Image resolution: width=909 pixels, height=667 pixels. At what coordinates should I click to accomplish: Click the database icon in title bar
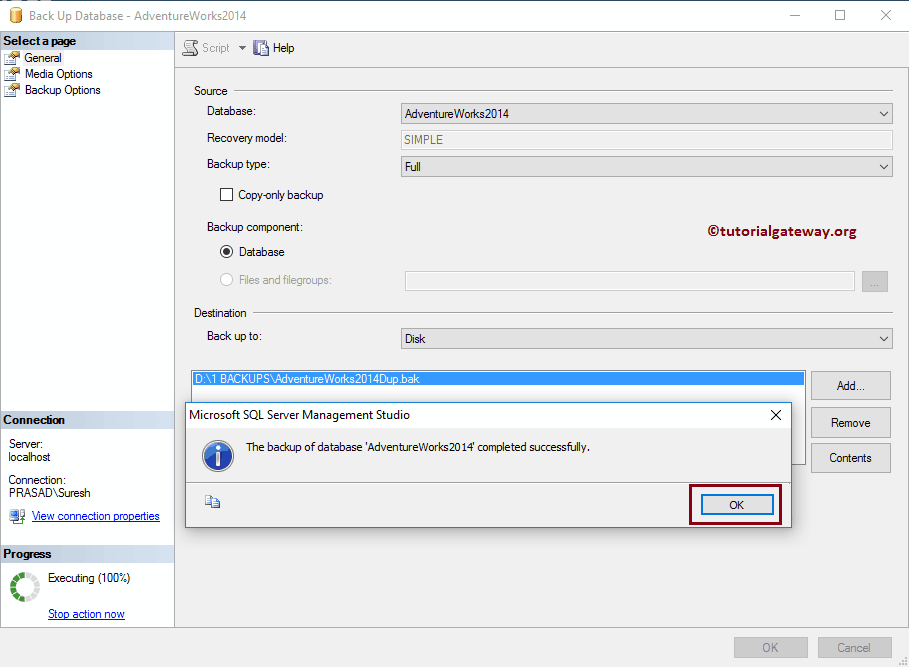(16, 15)
